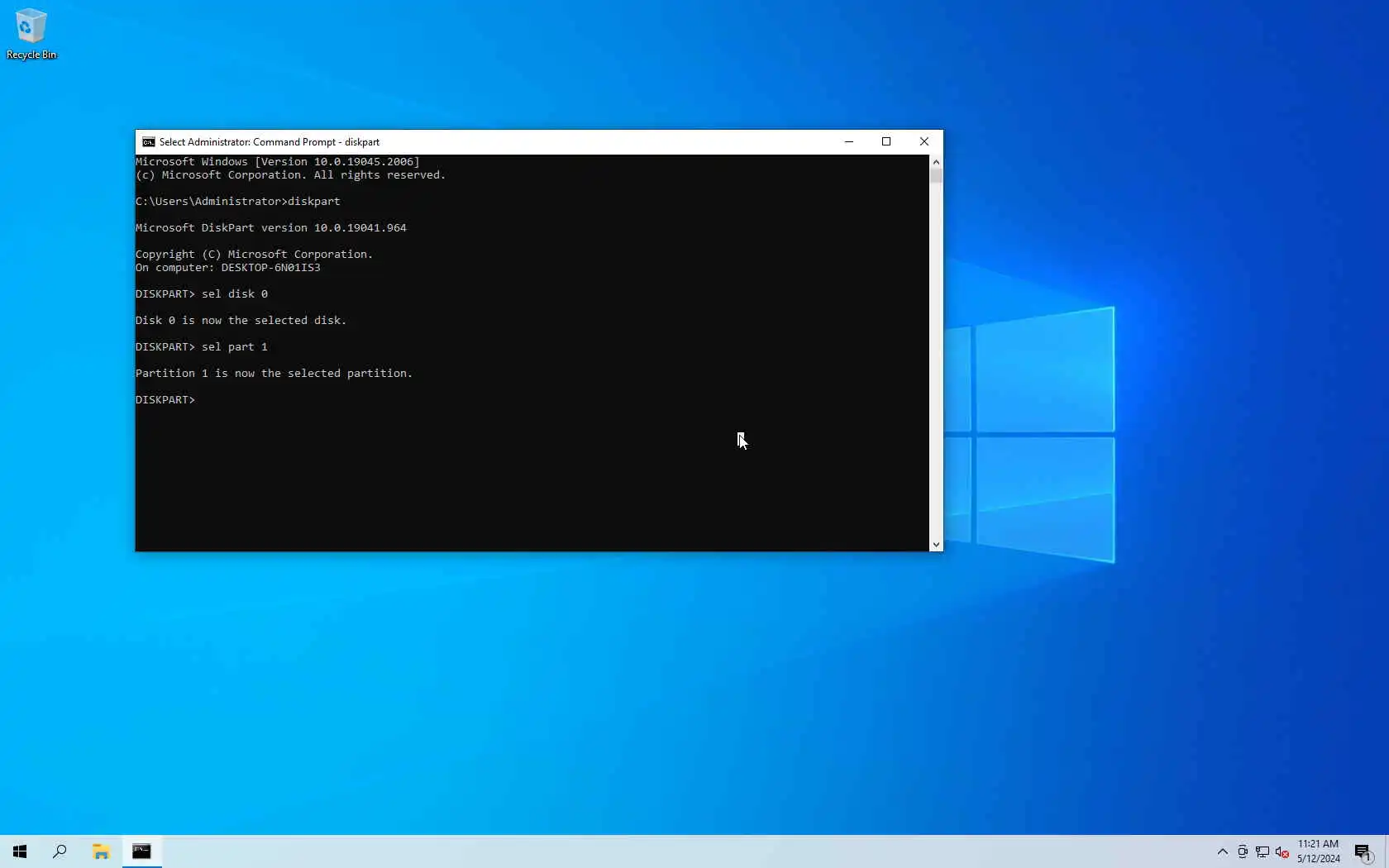This screenshot has width=1389, height=868.
Task: Click 'Partition 1 is now the selected partition.'
Action: 274,374
